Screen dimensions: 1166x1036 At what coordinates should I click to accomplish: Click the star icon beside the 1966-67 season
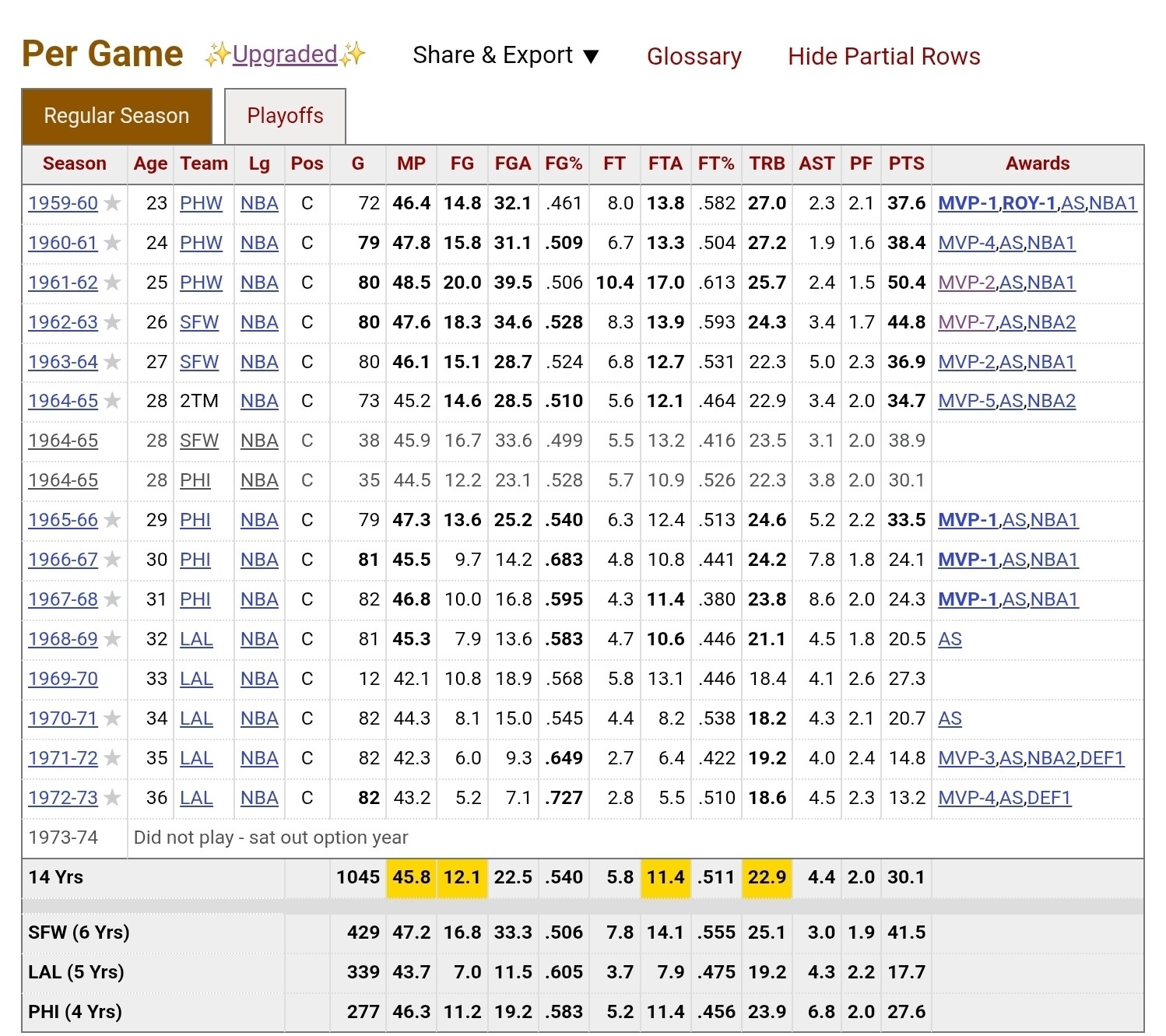(113, 560)
